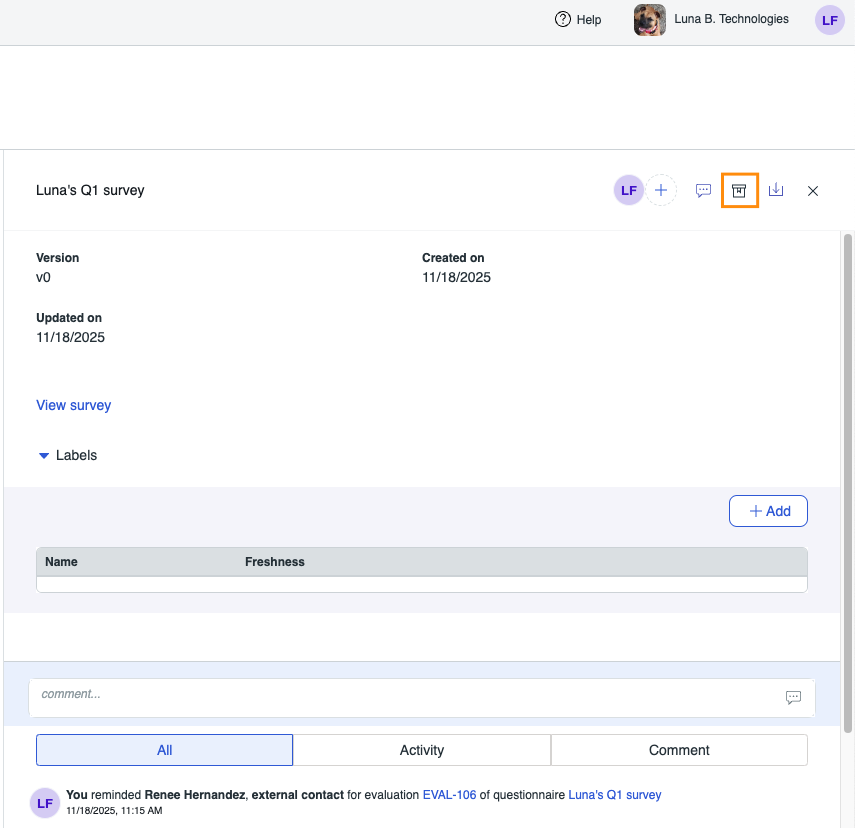Click the LF assignee avatar beside survey title
The height and width of the screenshot is (828, 855).
628,190
